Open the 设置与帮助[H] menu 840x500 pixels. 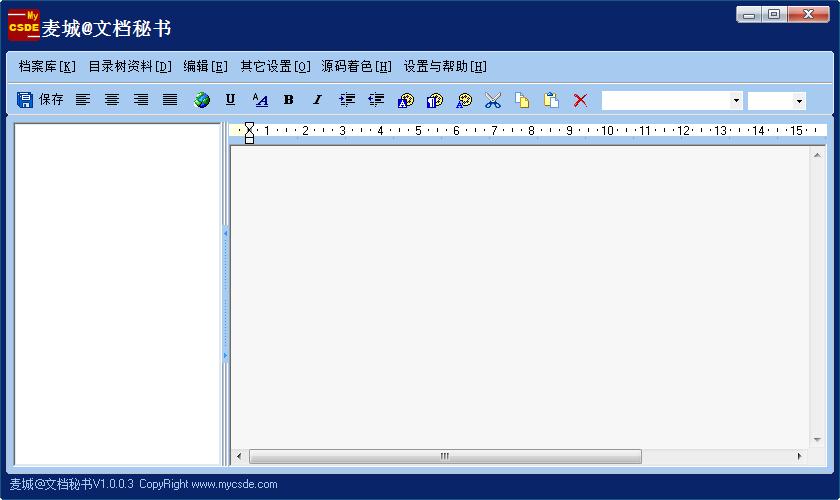pos(445,66)
